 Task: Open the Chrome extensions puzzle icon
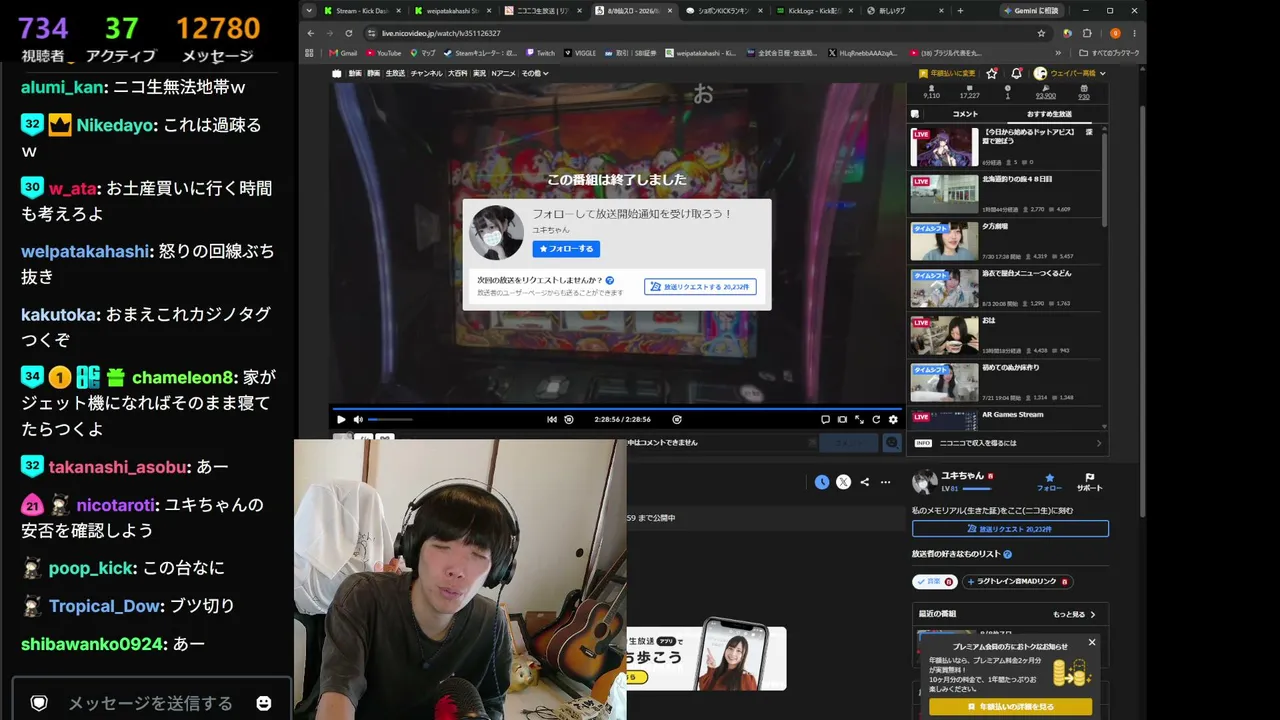[x=1087, y=33]
